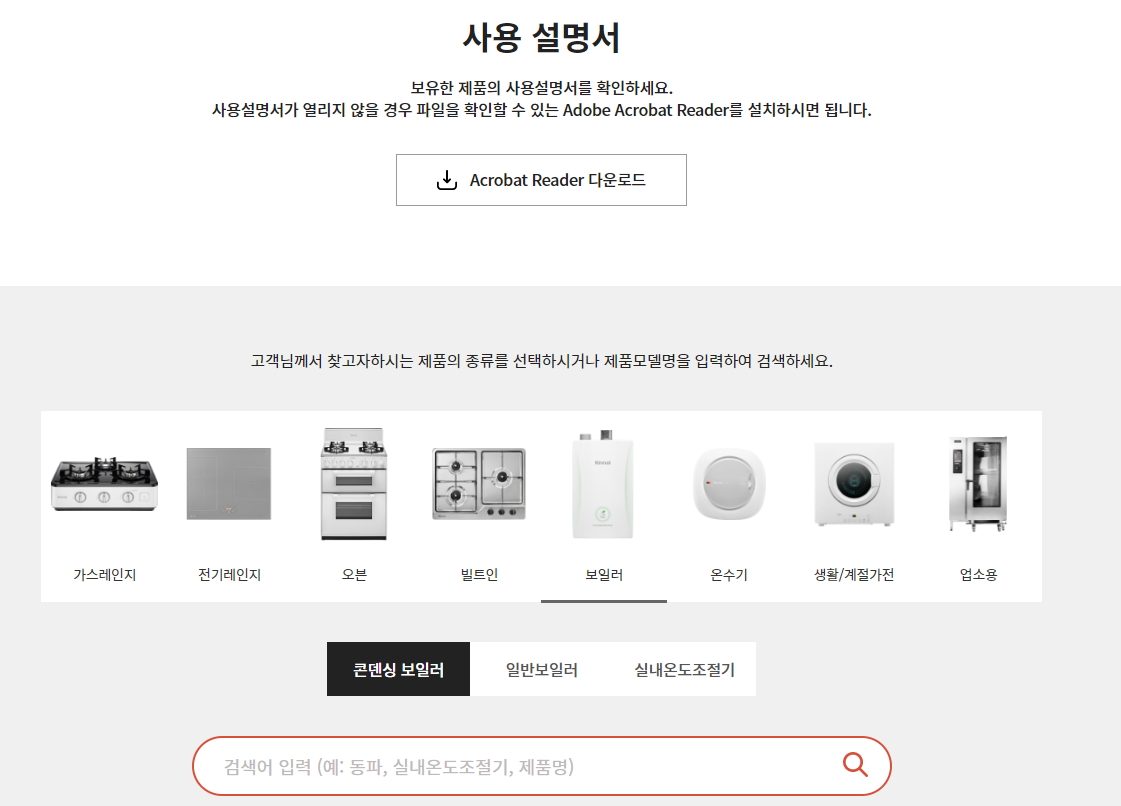Select the 전기레인지 product category icon
The height and width of the screenshot is (806, 1121).
click(x=228, y=483)
